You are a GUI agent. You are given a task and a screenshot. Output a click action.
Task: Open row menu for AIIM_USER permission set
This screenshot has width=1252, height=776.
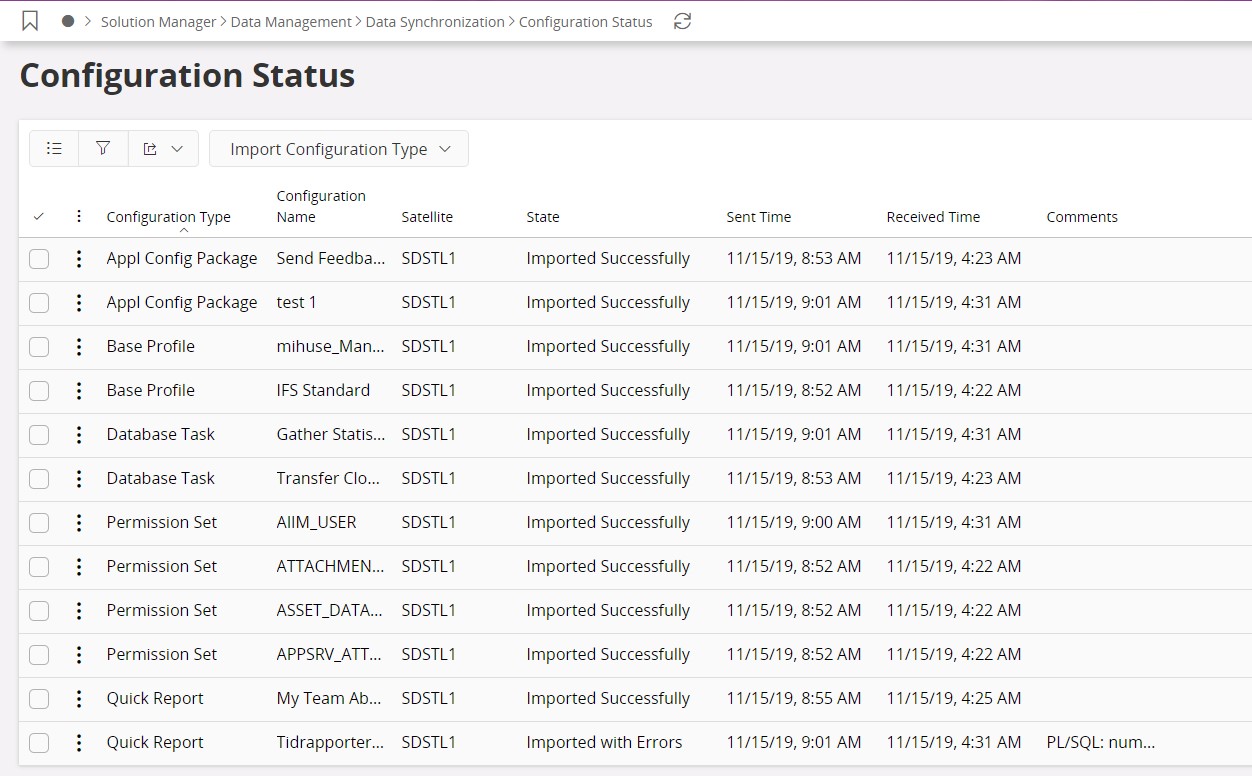(79, 522)
